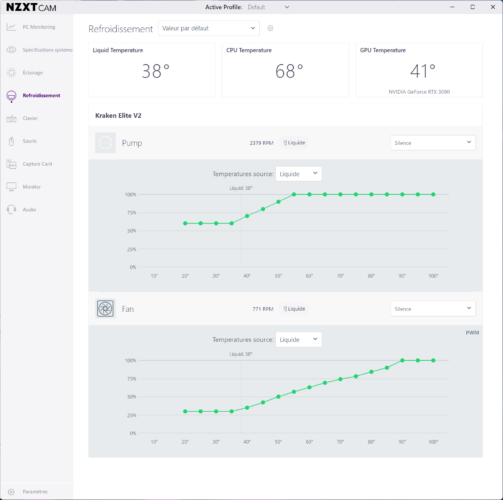Click the gear icon next to cooling profile
503x500 pixels.
(270, 28)
